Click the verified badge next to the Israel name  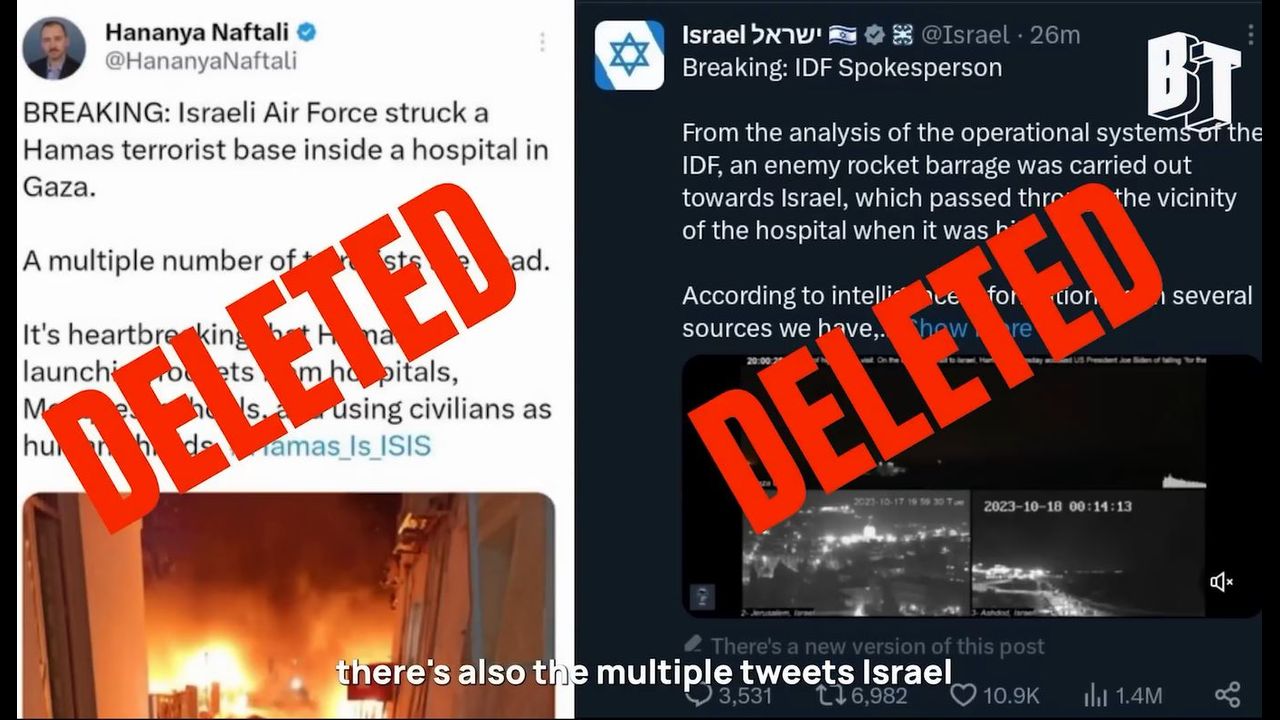pyautogui.click(x=874, y=36)
